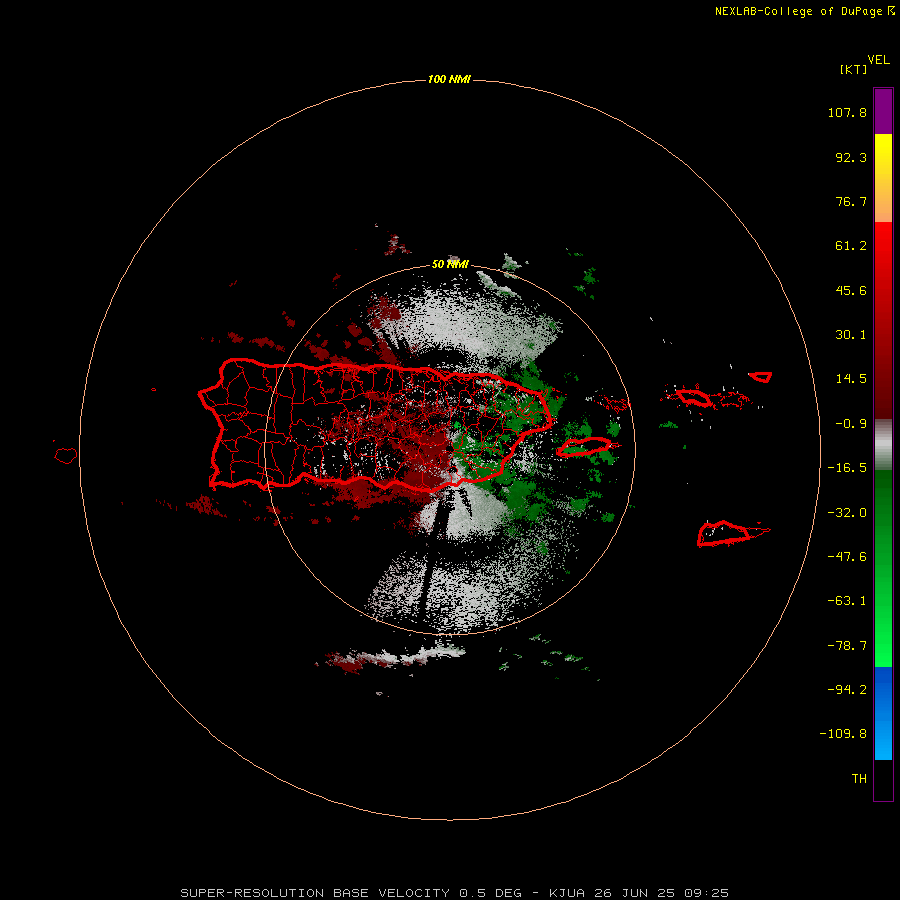
Task: Click the TH threshold label
Action: pyautogui.click(x=859, y=779)
